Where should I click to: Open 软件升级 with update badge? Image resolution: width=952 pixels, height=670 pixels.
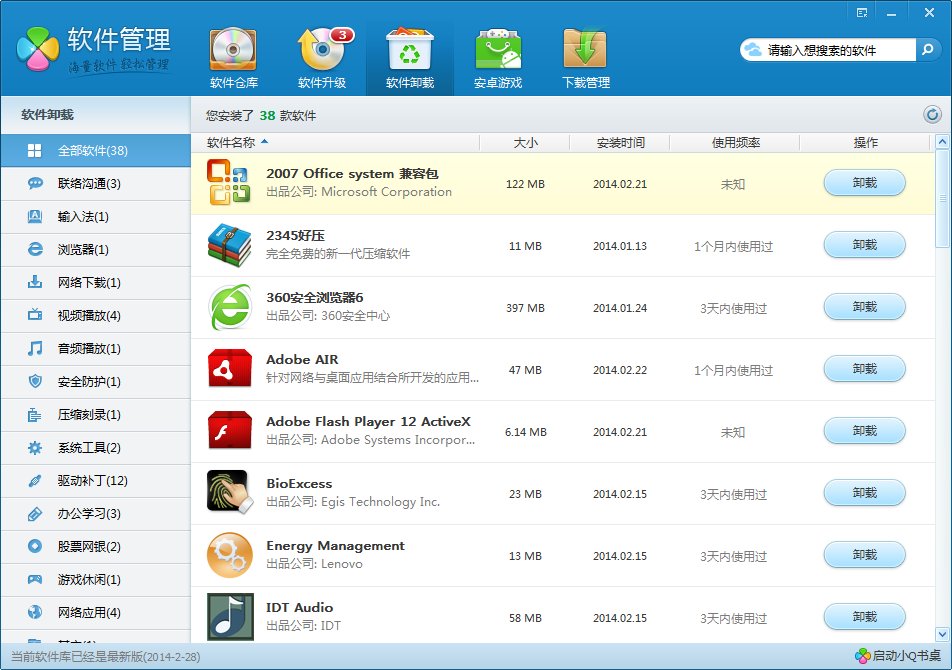click(322, 58)
